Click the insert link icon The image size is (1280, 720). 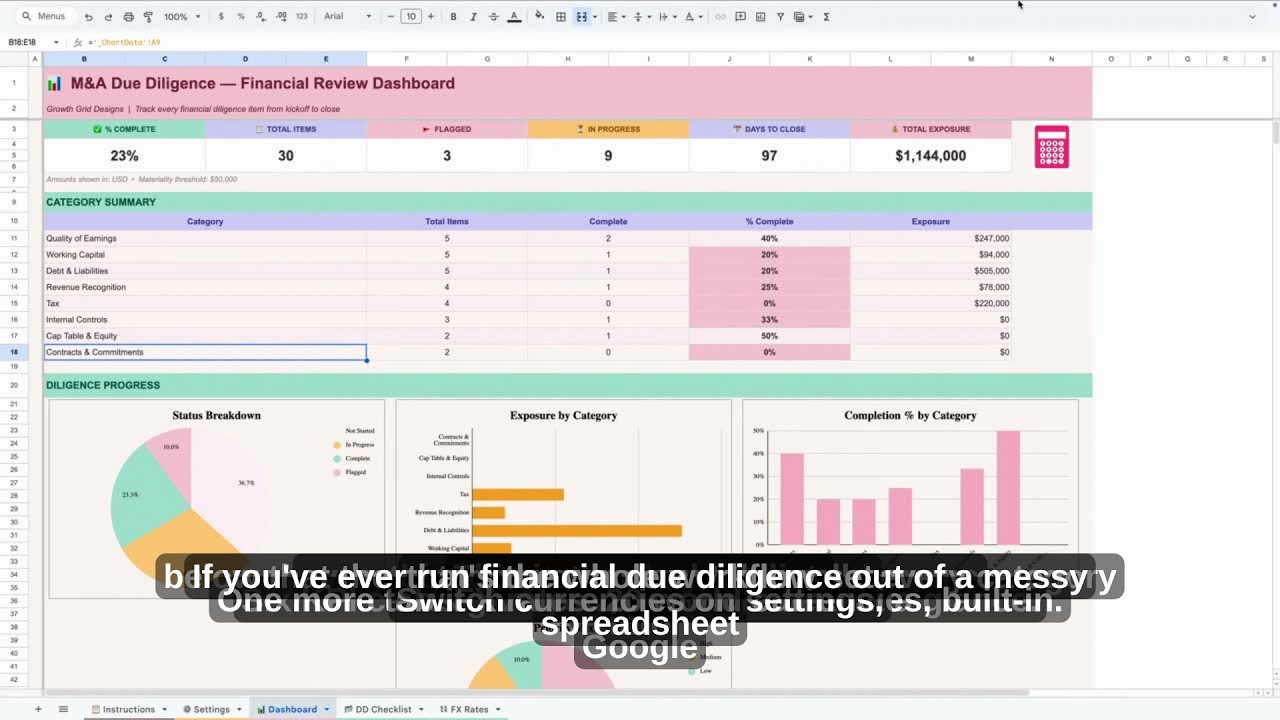coord(720,17)
